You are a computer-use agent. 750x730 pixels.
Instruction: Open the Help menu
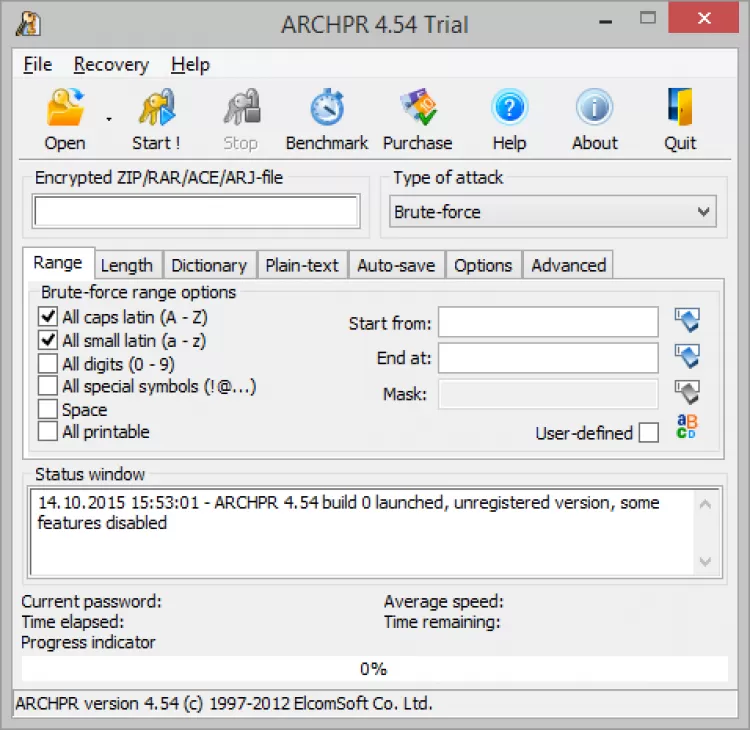[x=190, y=65]
